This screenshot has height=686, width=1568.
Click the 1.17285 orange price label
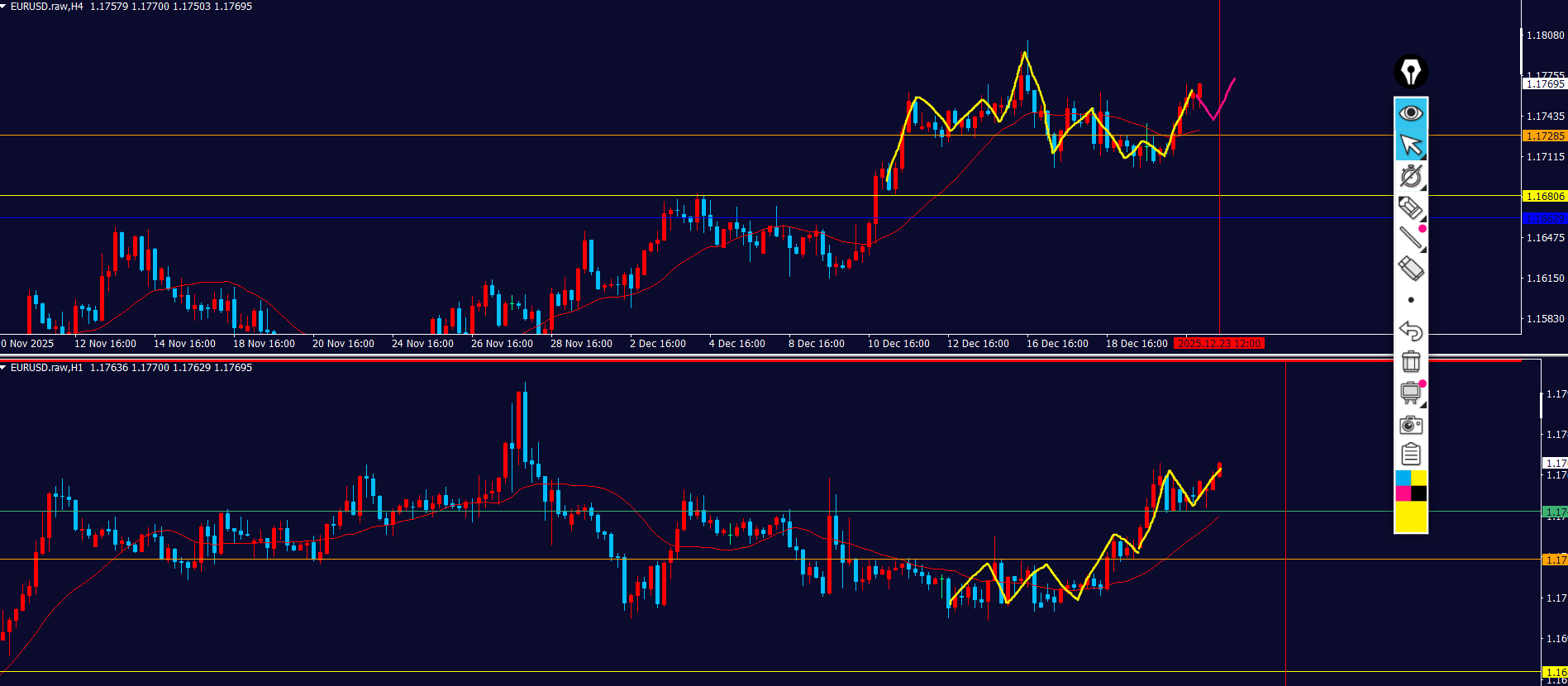(1544, 136)
